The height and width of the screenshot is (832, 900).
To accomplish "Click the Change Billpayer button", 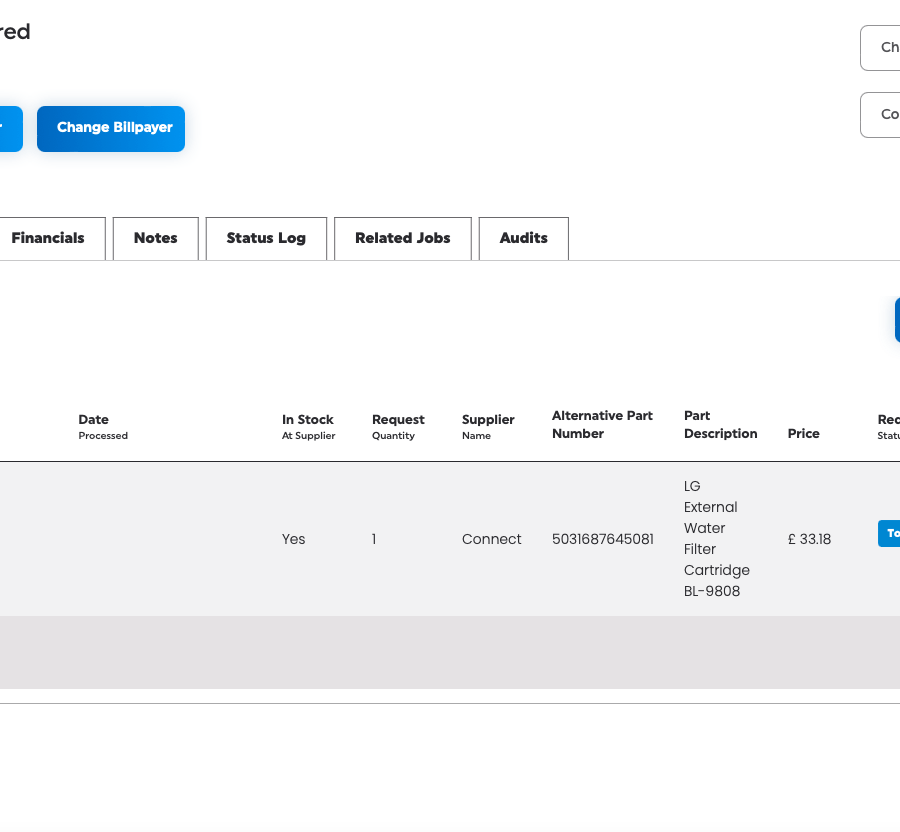I will click(x=111, y=128).
